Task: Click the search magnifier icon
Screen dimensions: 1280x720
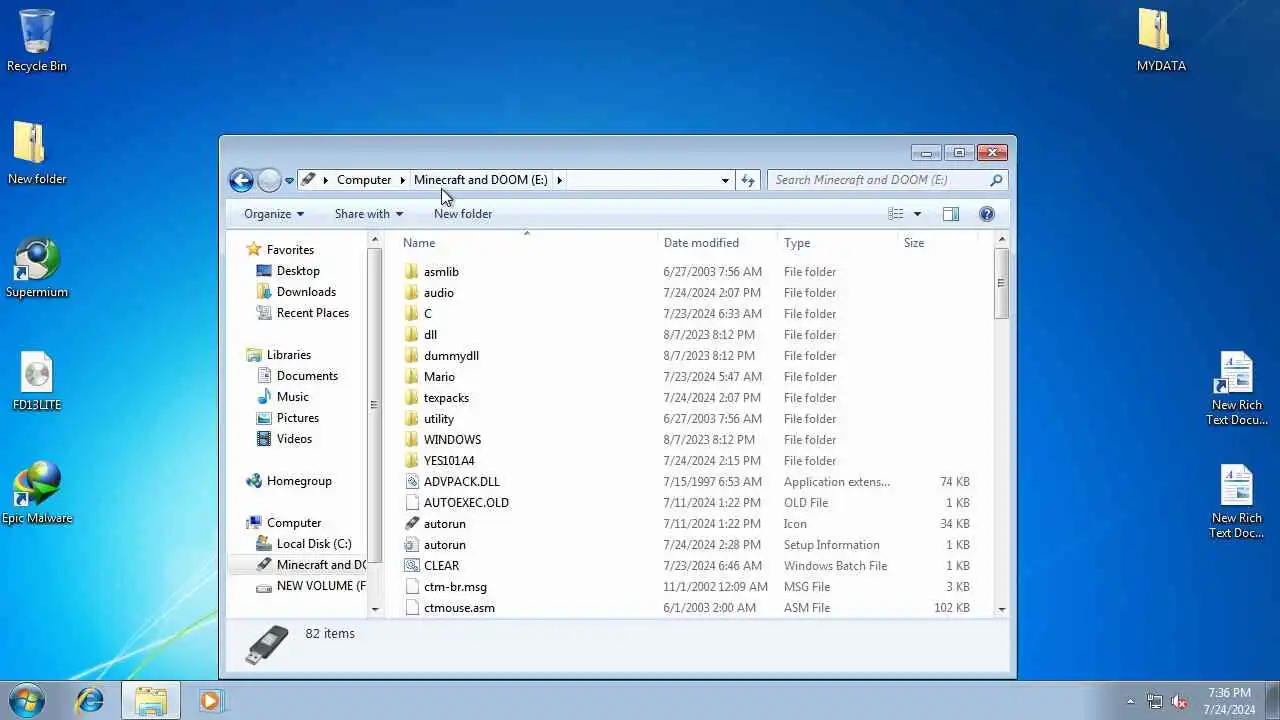Action: (996, 180)
